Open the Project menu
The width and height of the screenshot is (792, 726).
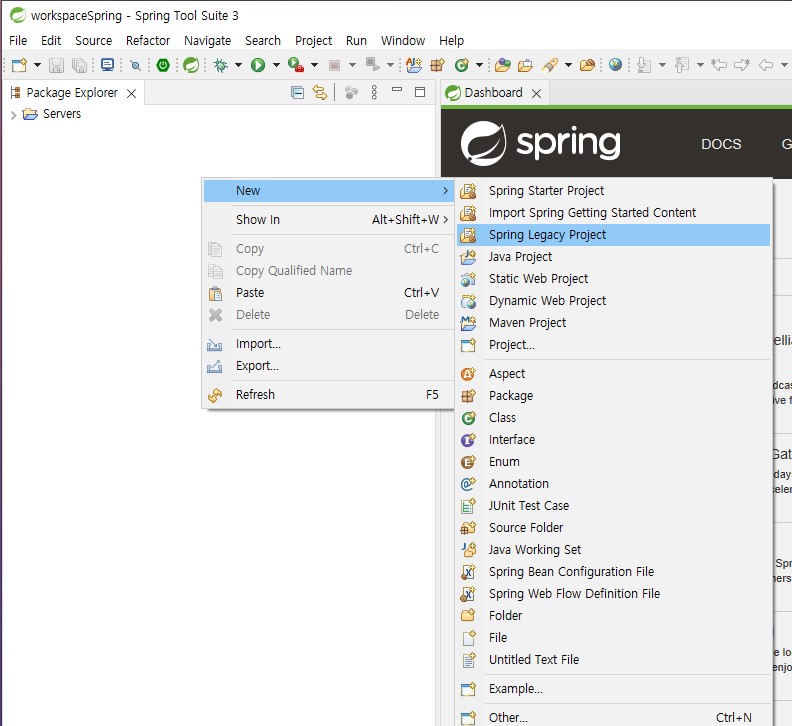(314, 40)
